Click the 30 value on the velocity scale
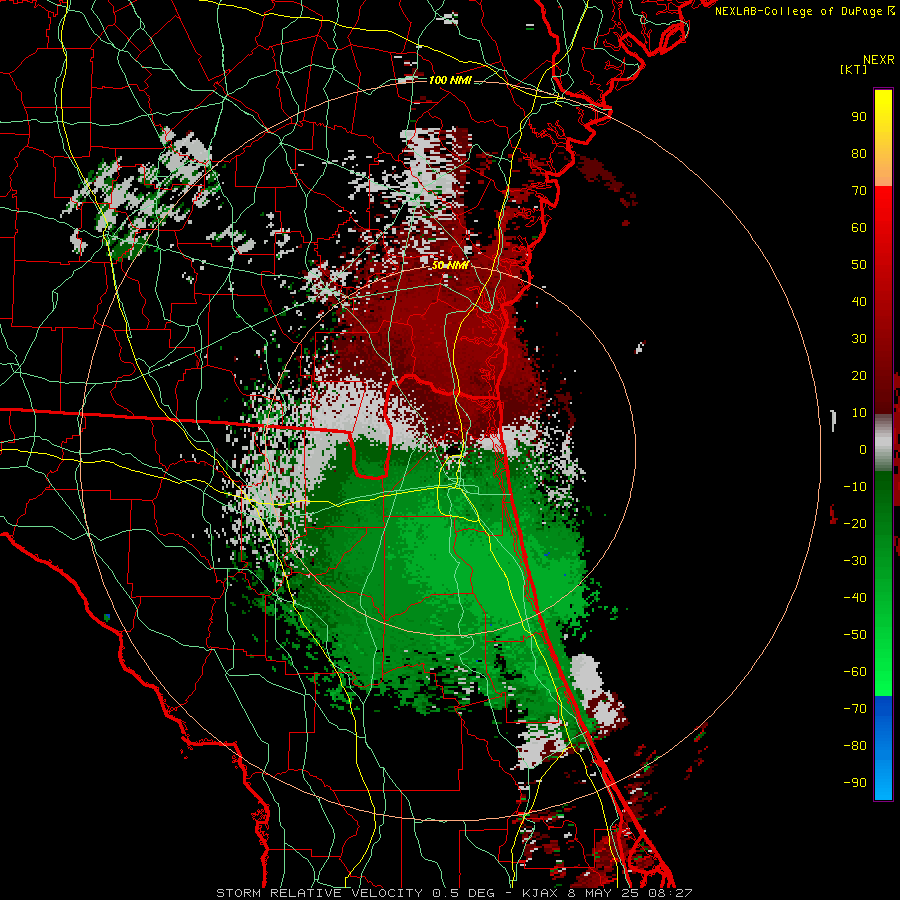900x900 pixels. (x=859, y=339)
